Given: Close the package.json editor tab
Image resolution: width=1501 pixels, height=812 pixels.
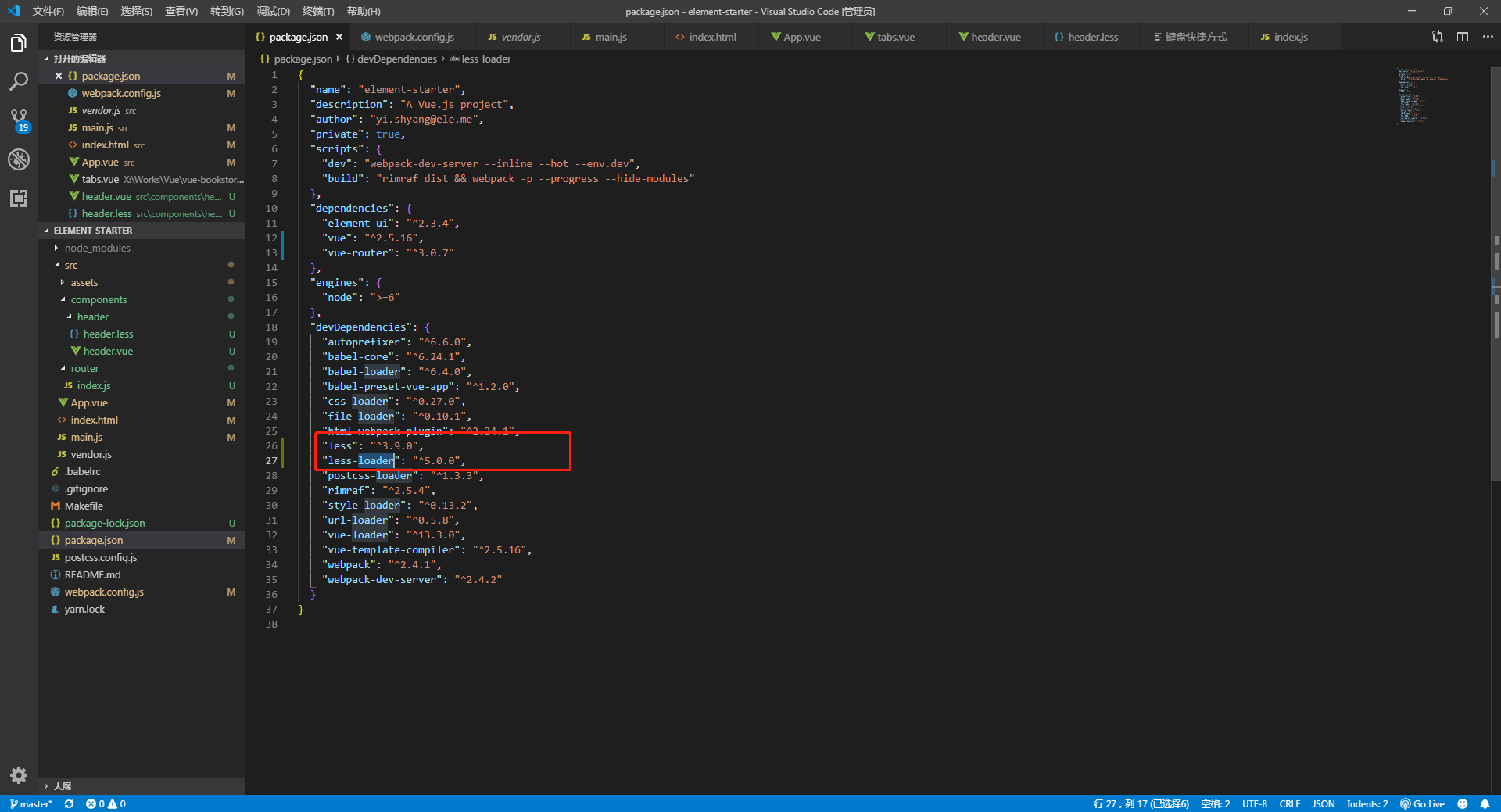Looking at the screenshot, I should (x=339, y=37).
